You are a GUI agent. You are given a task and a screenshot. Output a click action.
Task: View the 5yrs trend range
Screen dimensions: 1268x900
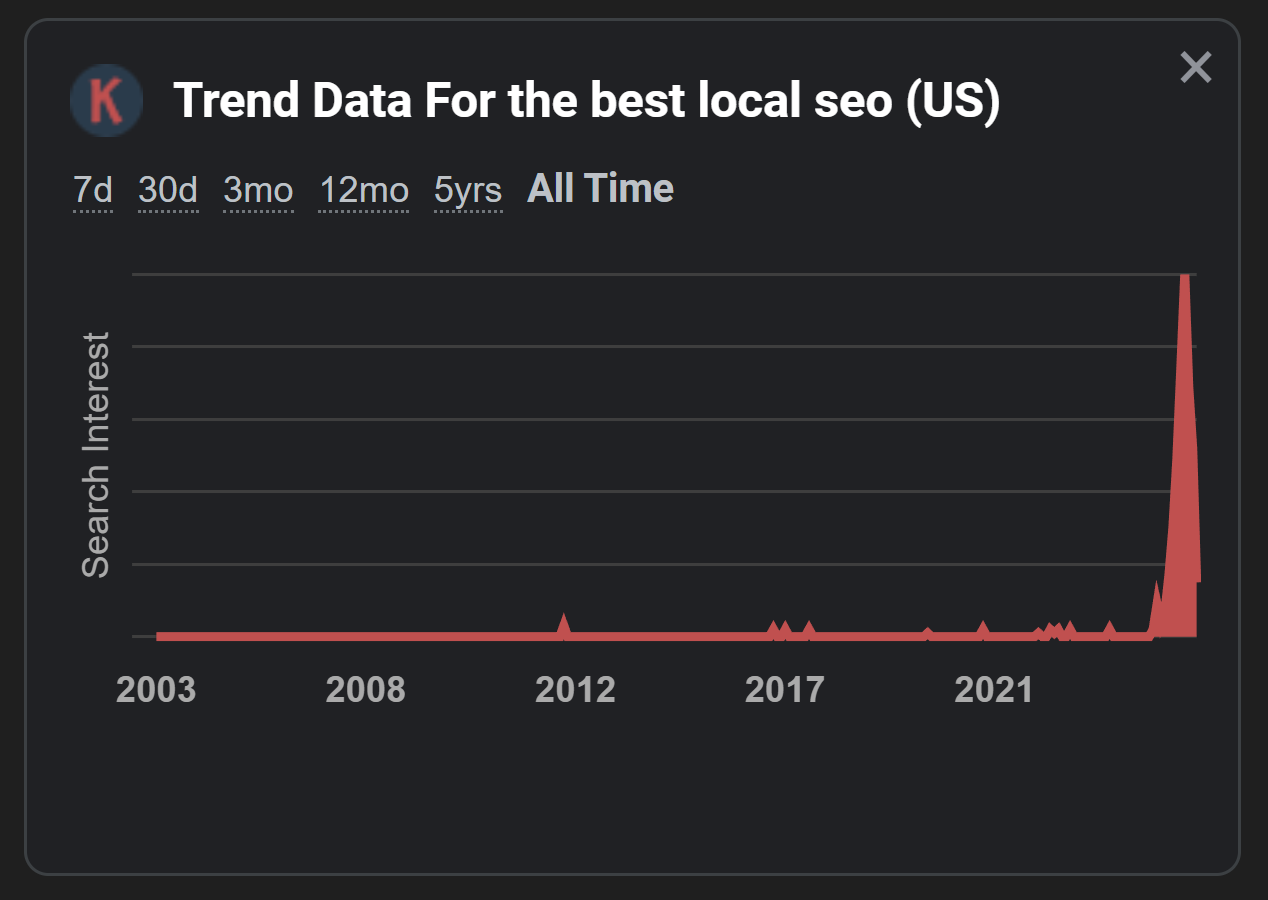point(468,189)
